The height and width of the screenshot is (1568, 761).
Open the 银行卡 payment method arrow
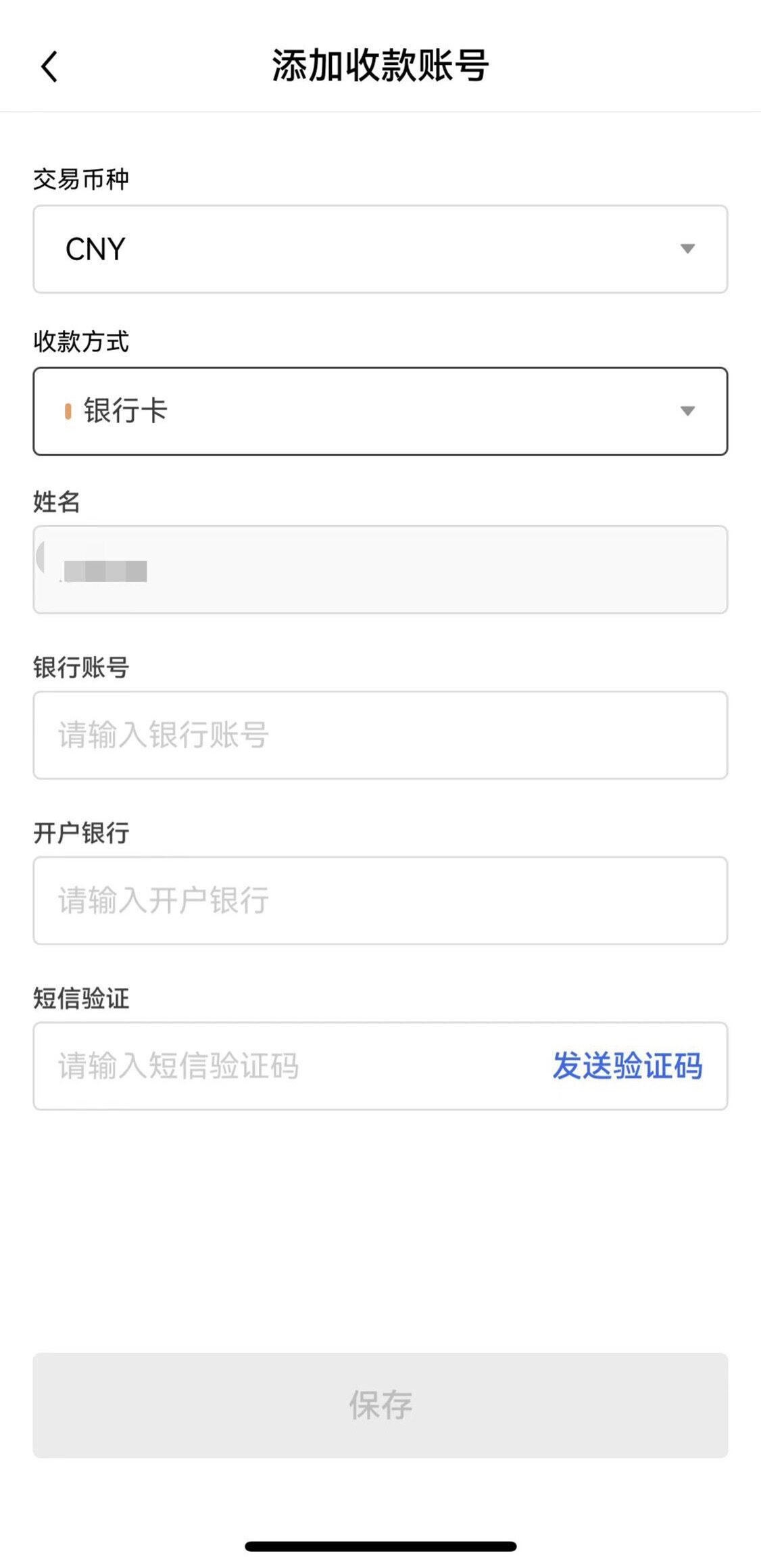pyautogui.click(x=687, y=411)
